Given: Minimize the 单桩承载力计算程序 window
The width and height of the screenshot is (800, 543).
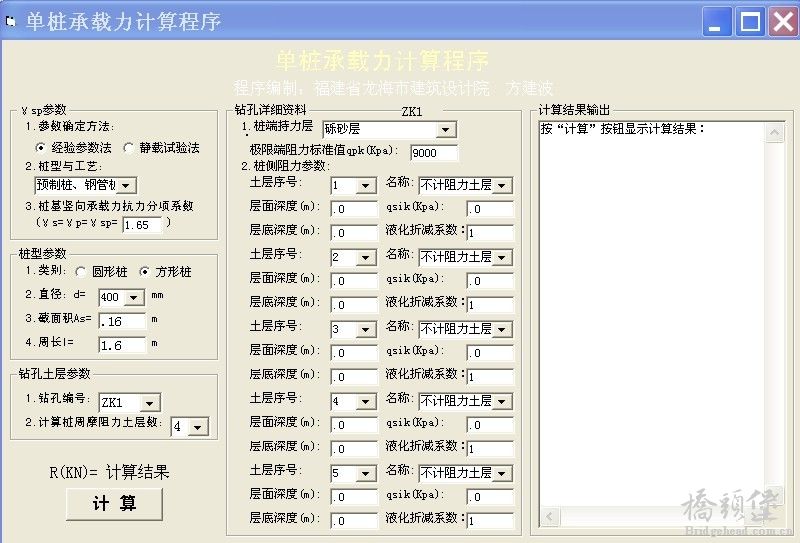Looking at the screenshot, I should tap(716, 22).
